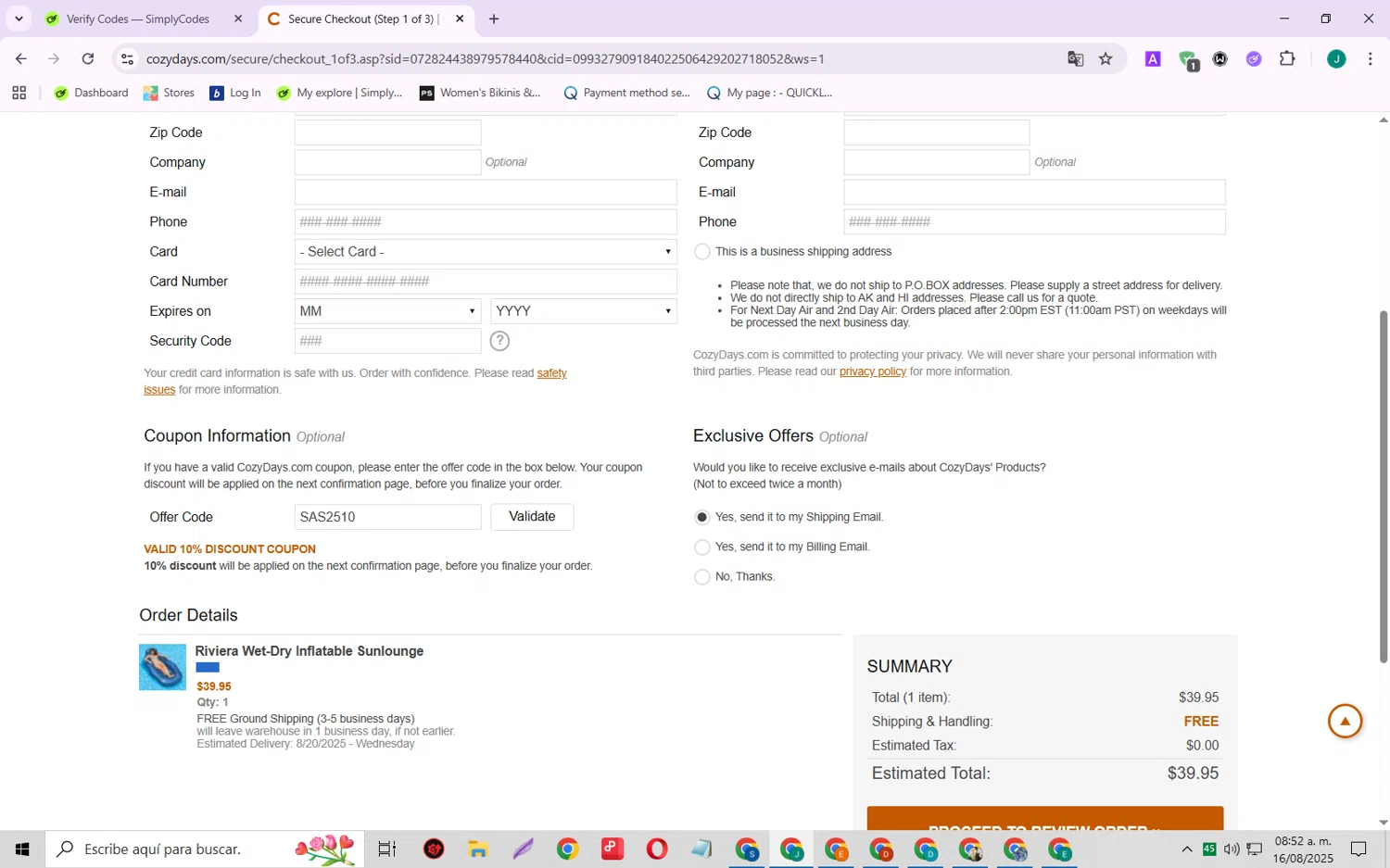Open a new browser tab
Viewport: 1390px width, 868px height.
click(x=494, y=19)
